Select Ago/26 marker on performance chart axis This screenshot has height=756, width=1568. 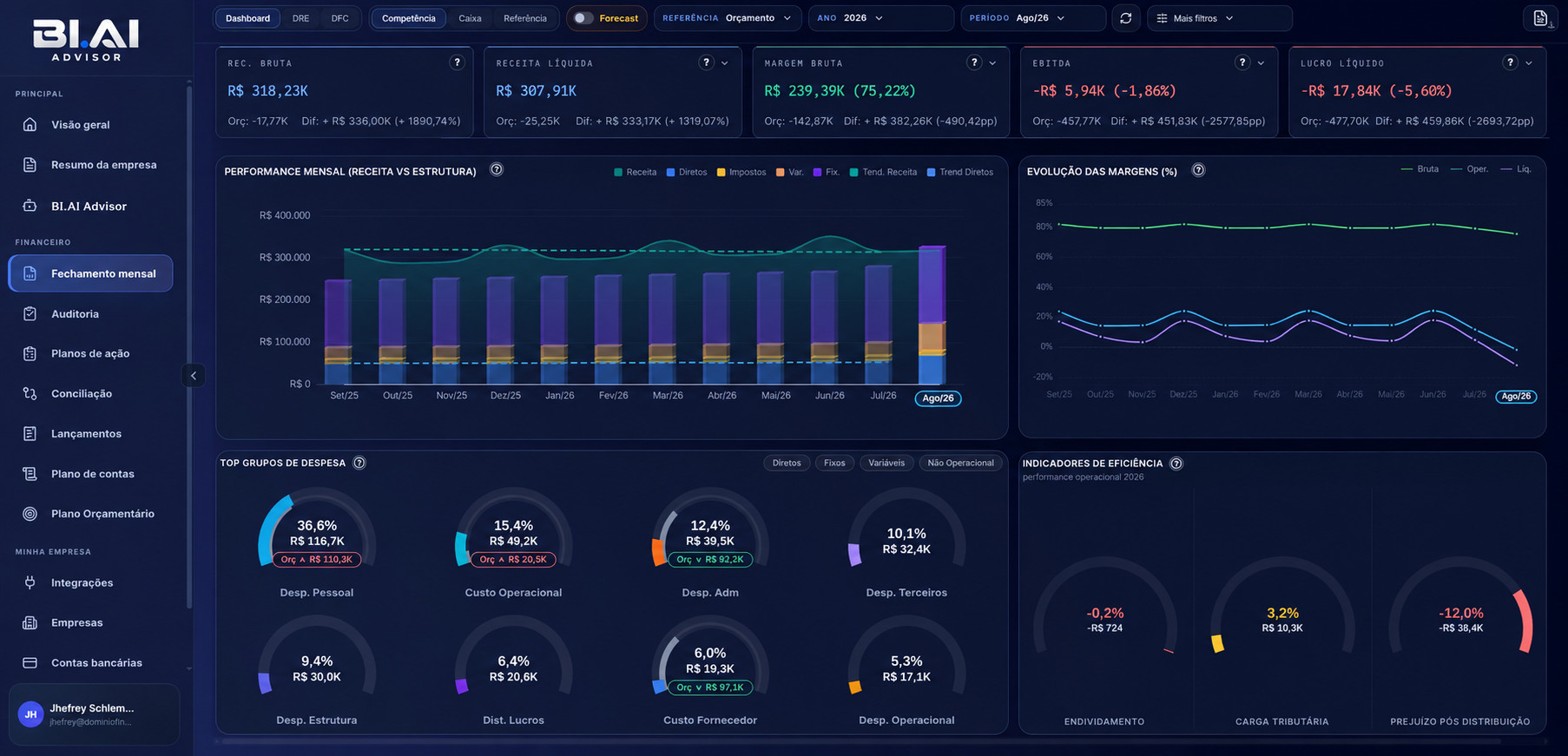938,398
